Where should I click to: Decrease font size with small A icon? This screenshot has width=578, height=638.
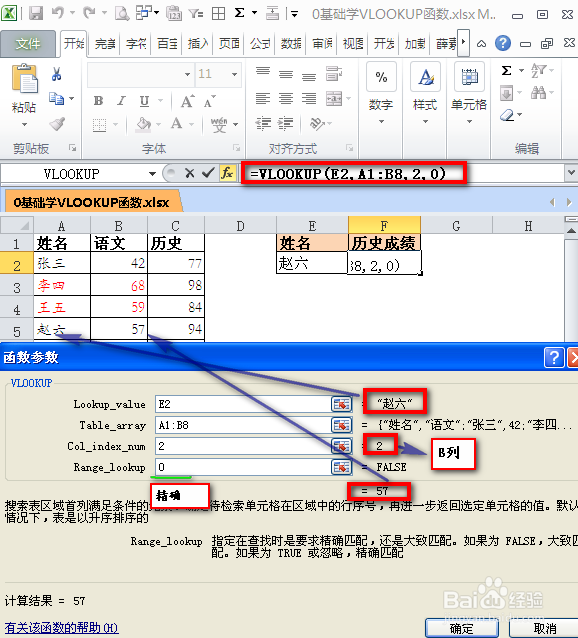[209, 101]
